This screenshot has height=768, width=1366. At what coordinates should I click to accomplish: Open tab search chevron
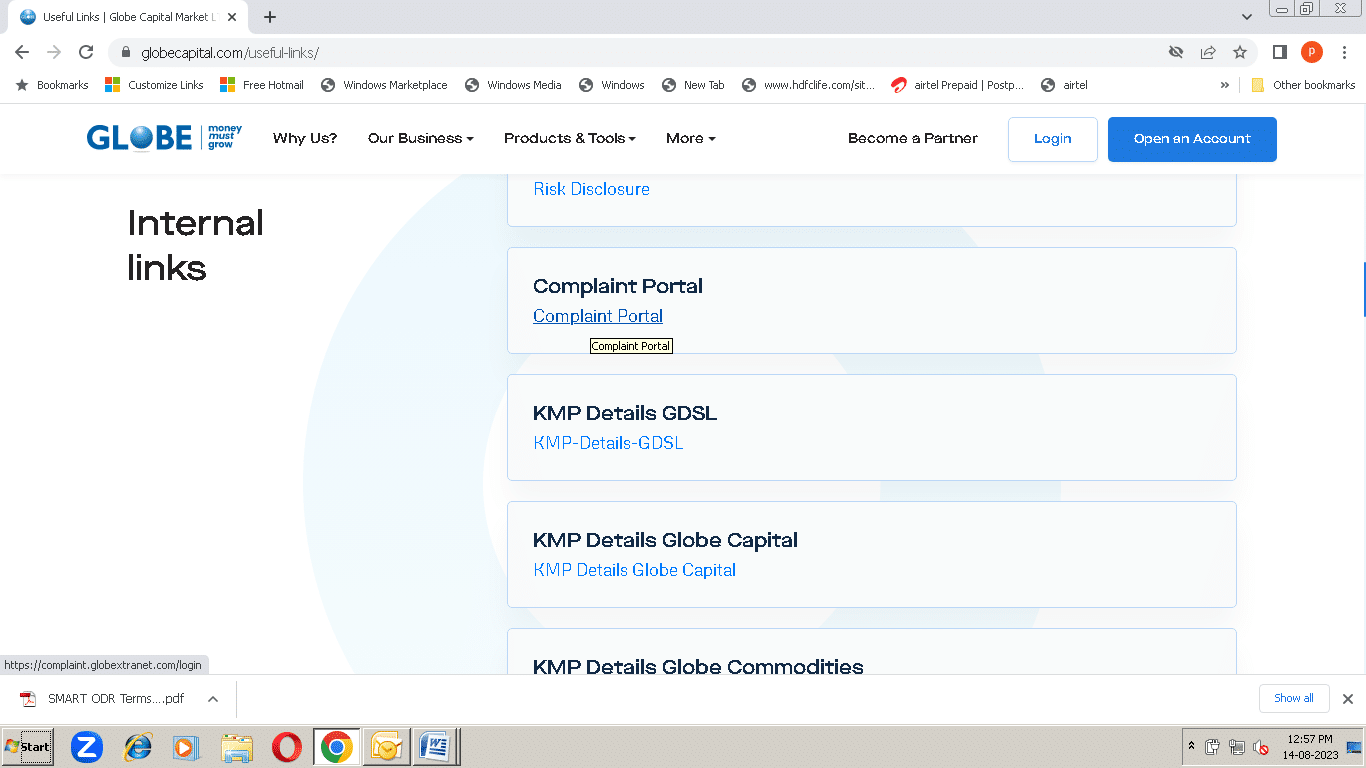tap(1247, 17)
